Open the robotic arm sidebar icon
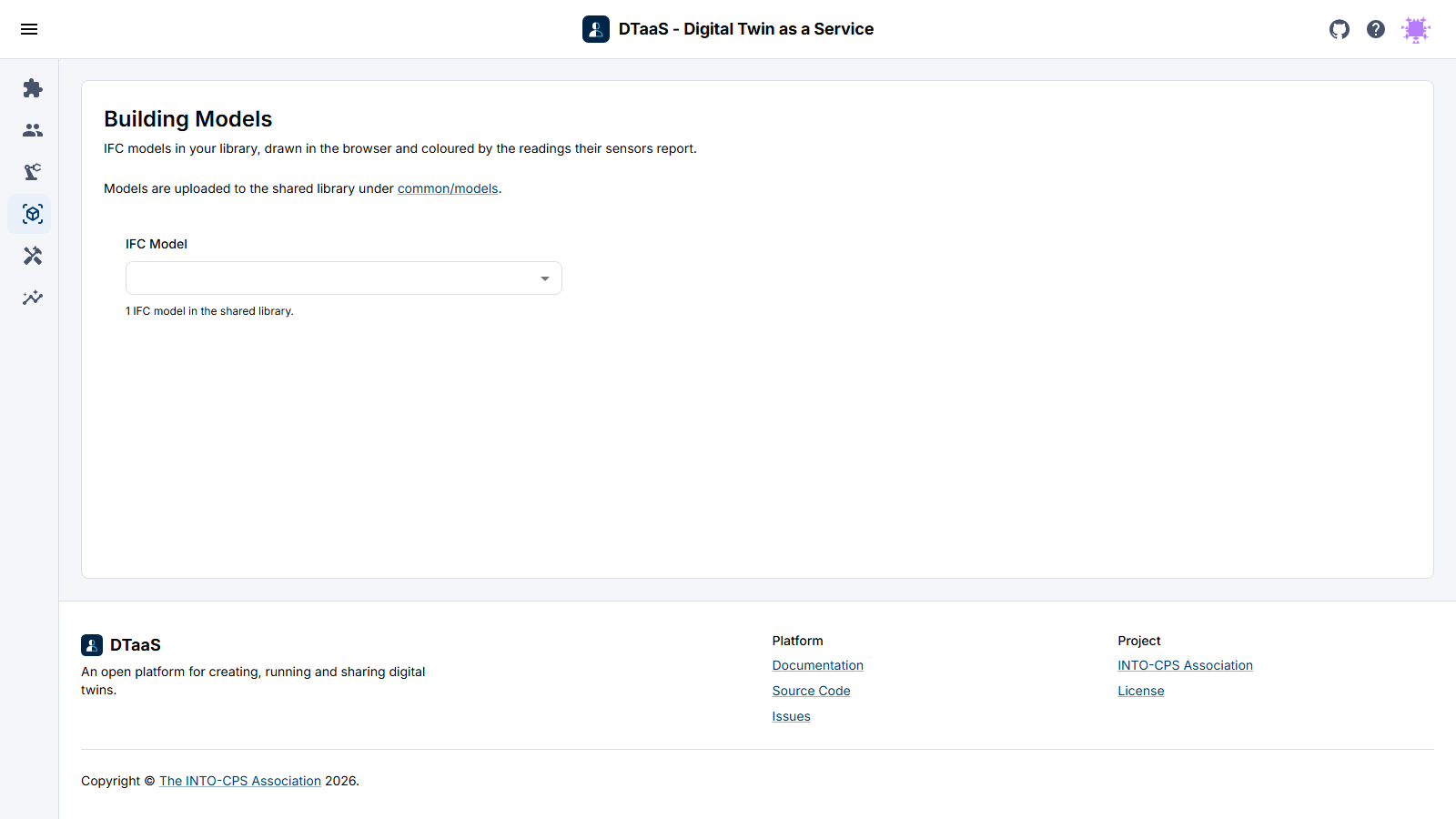The height and width of the screenshot is (819, 1456). [x=33, y=172]
